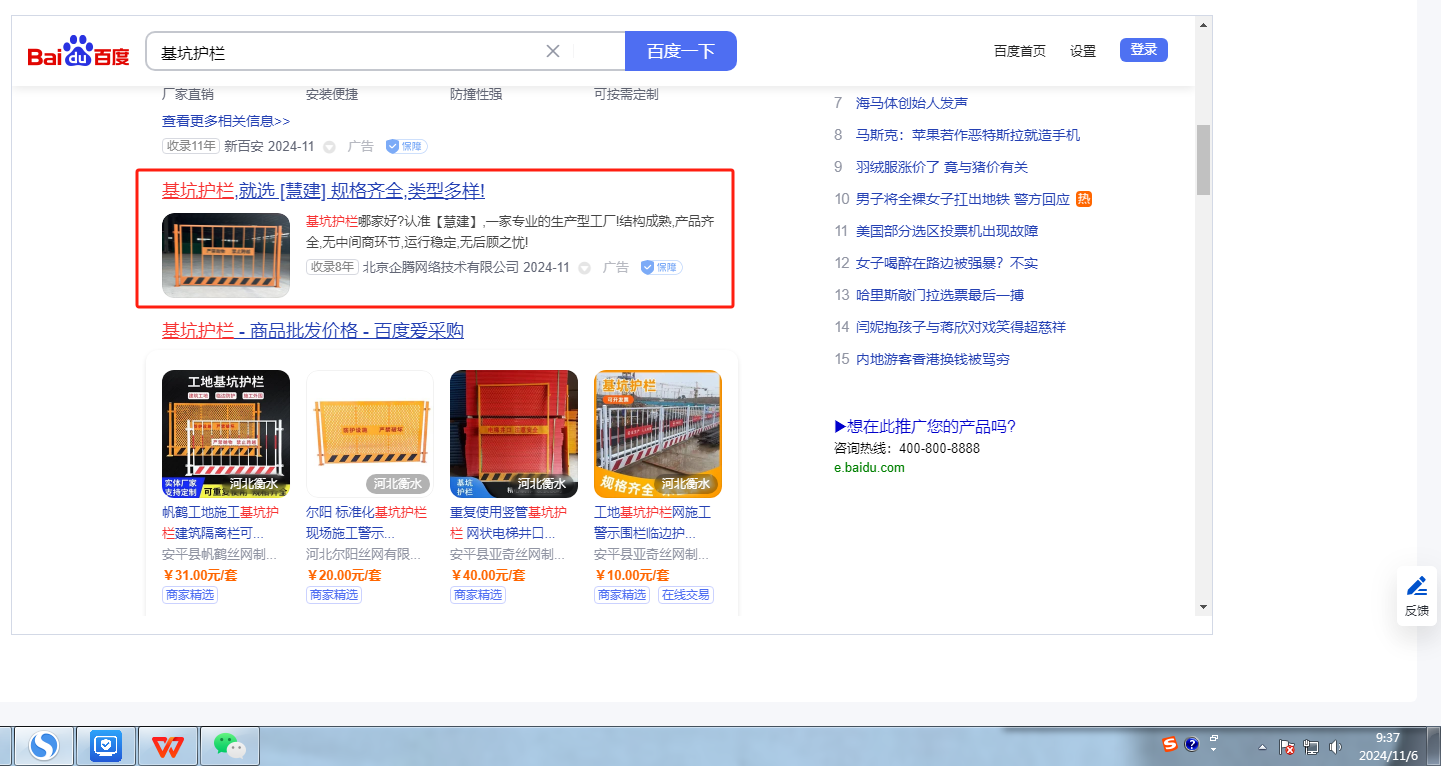Image resolution: width=1441 pixels, height=766 pixels.
Task: Open the 规格齐全 white railing product image
Action: [658, 434]
